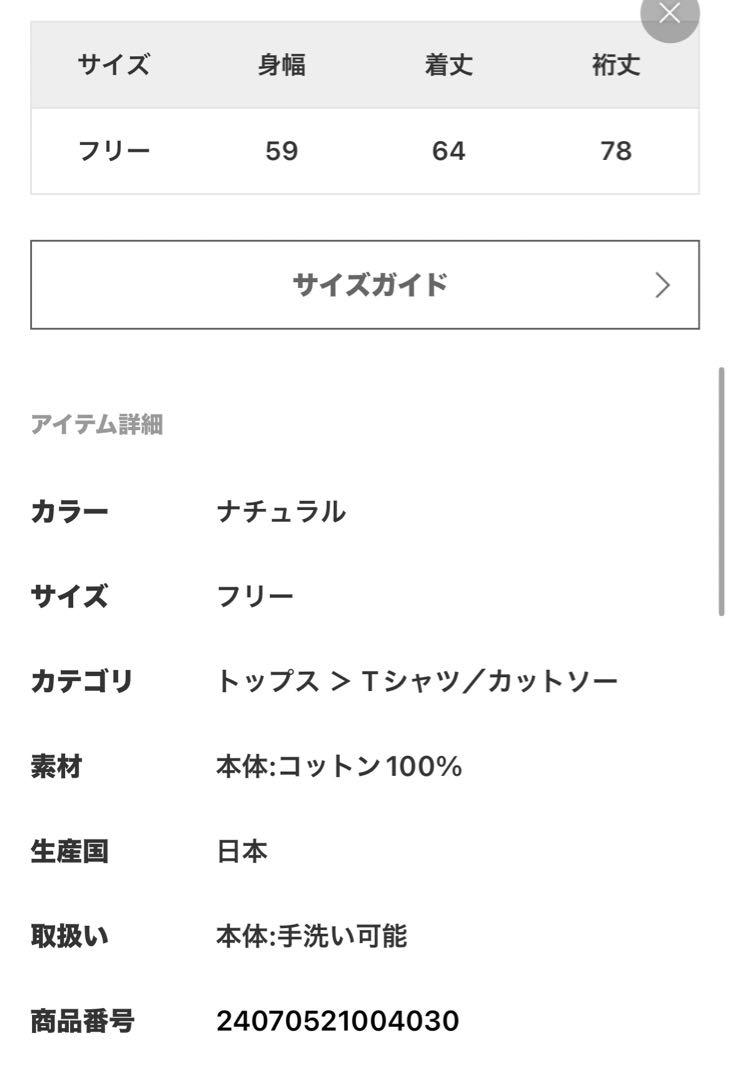Click the 本体:手洗い可能 care text
731x1080 pixels.
pos(311,936)
